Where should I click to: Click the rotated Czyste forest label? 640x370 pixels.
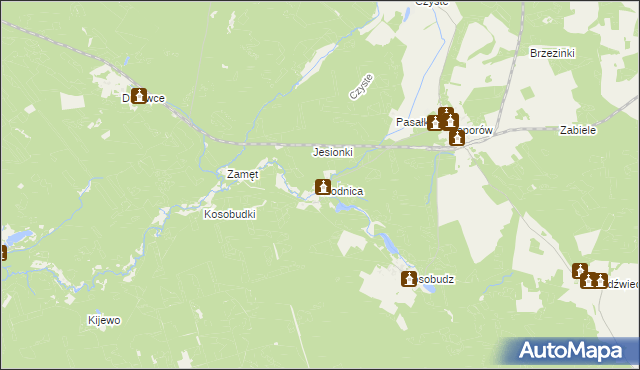click(x=361, y=86)
